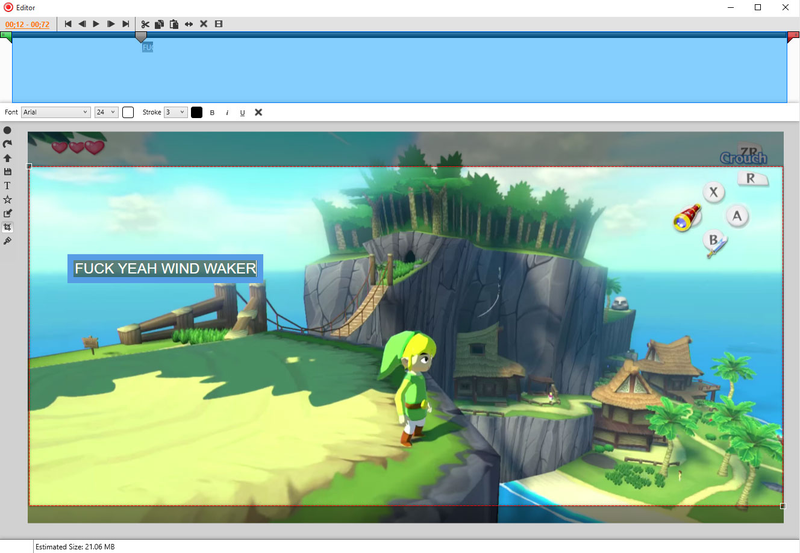Toggle underline text formatting
Viewport: 800px width, 553px height.
click(242, 113)
